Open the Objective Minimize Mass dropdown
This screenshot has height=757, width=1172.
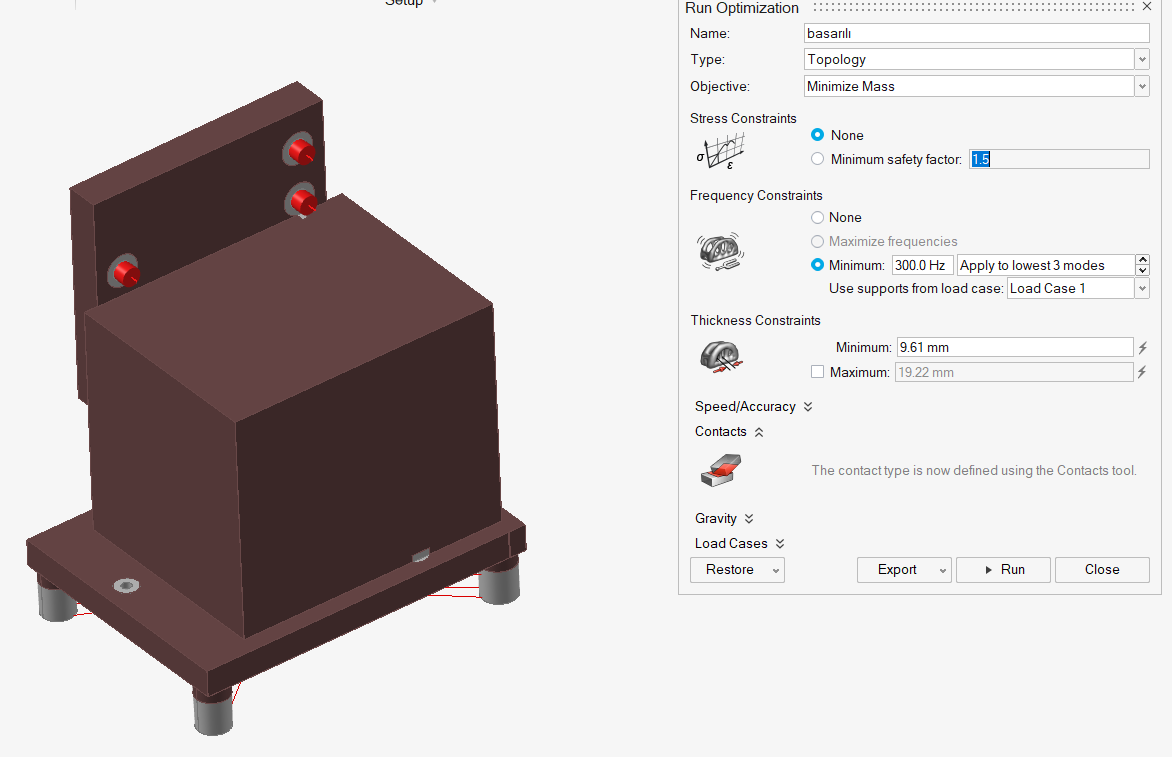tap(1142, 87)
